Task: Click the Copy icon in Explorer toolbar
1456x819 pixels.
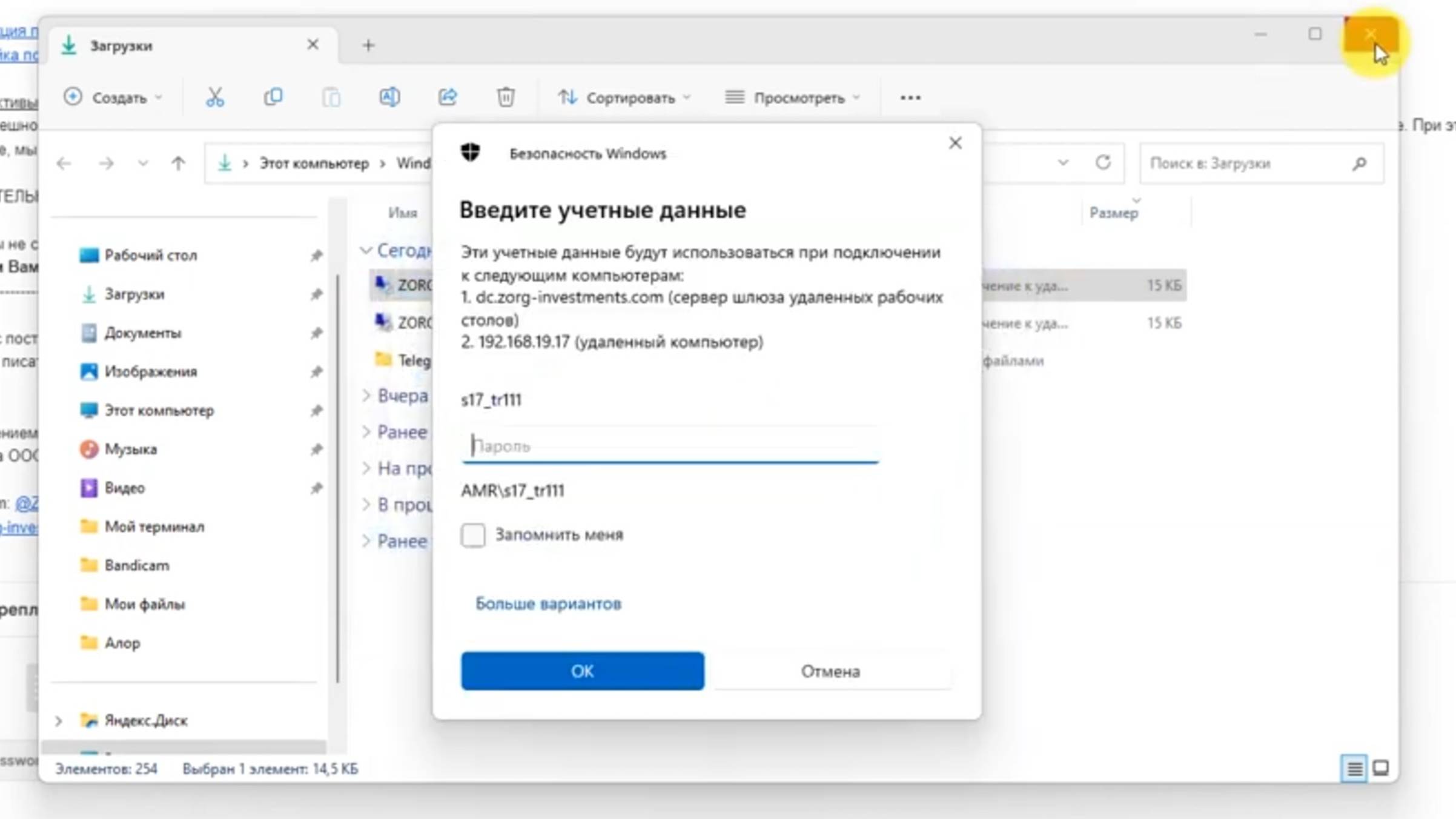Action: tap(273, 97)
